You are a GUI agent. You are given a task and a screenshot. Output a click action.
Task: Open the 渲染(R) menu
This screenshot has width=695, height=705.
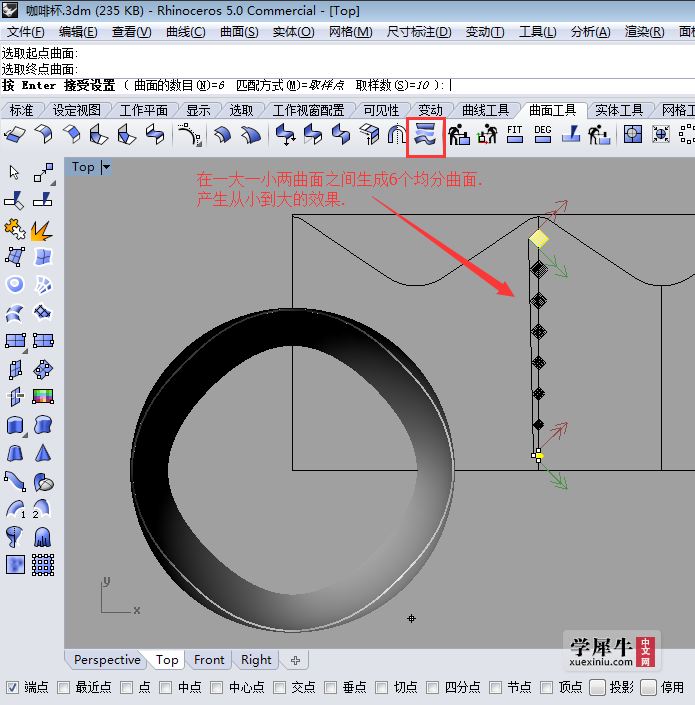pos(644,32)
